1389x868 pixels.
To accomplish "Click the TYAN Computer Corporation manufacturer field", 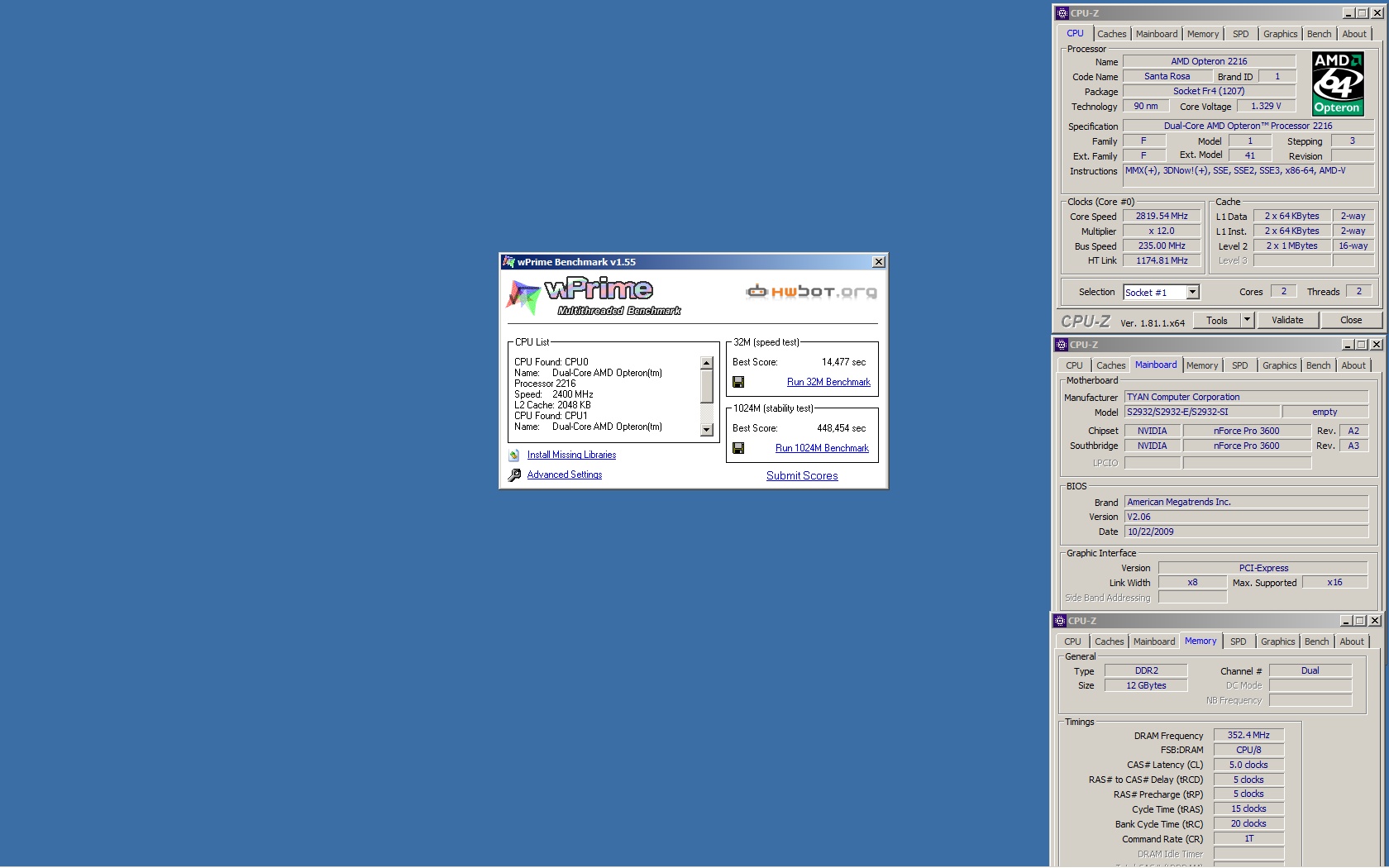I will 1246,398.
